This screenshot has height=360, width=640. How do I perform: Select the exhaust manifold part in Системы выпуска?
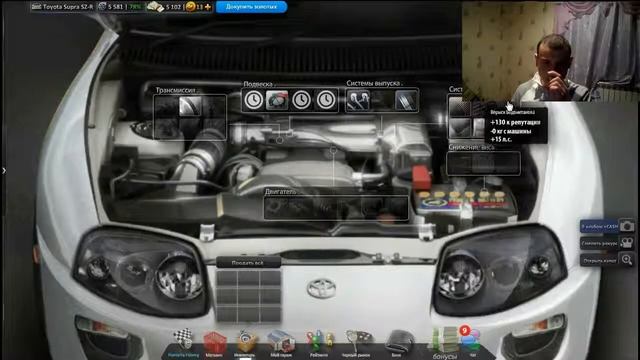tap(358, 100)
